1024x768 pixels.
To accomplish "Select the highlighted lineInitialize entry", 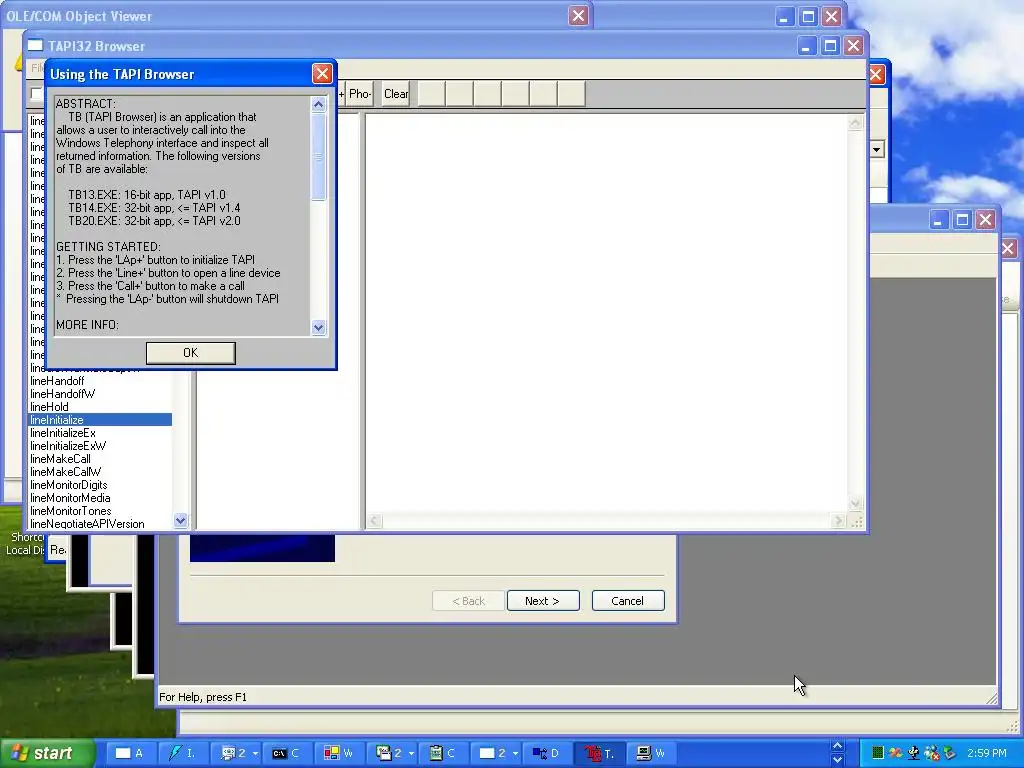I will click(x=101, y=420).
